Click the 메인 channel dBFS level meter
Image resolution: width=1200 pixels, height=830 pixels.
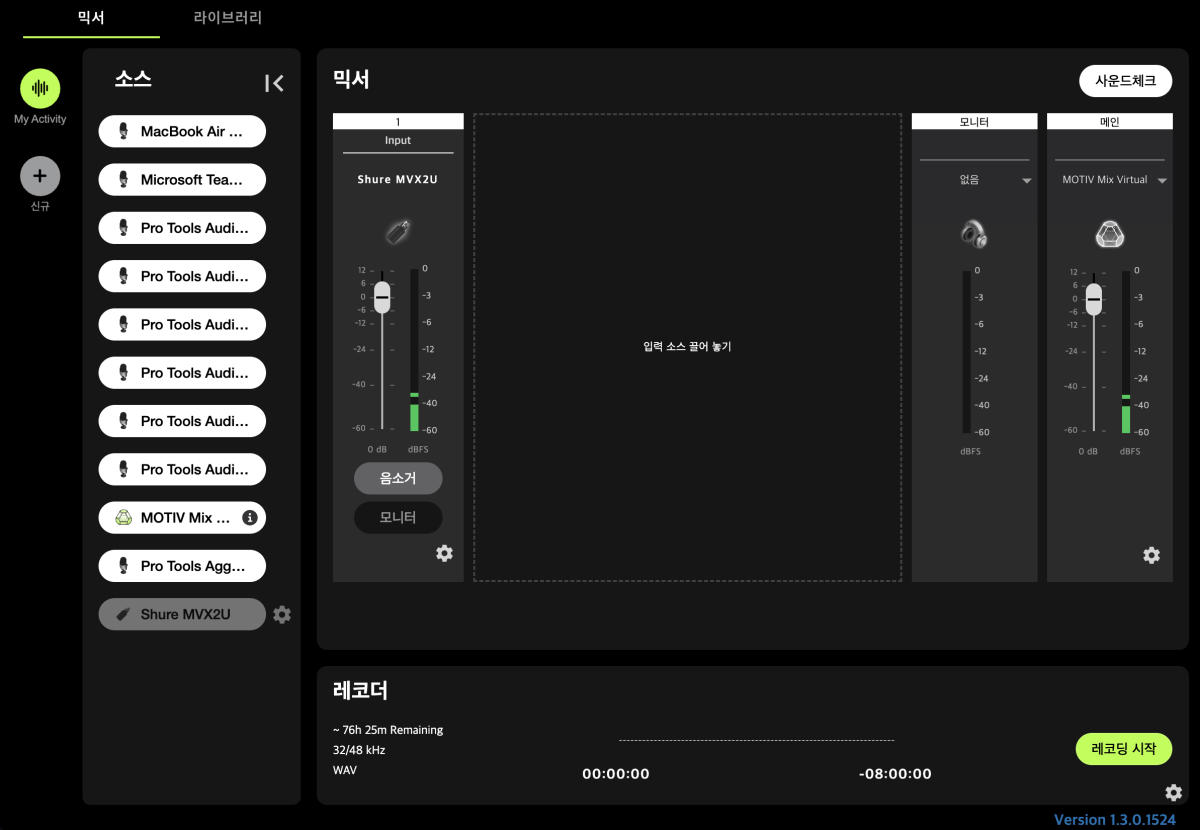pyautogui.click(x=1126, y=351)
